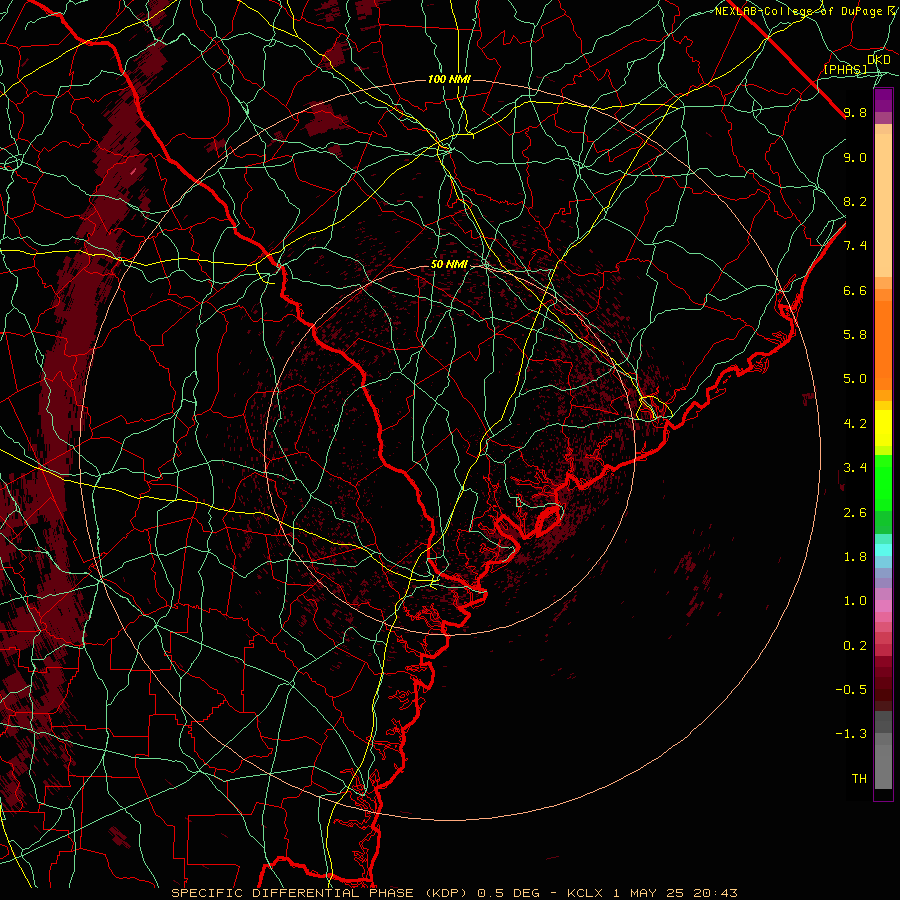
Task: Click the -0.5 scale value
Action: [851, 690]
